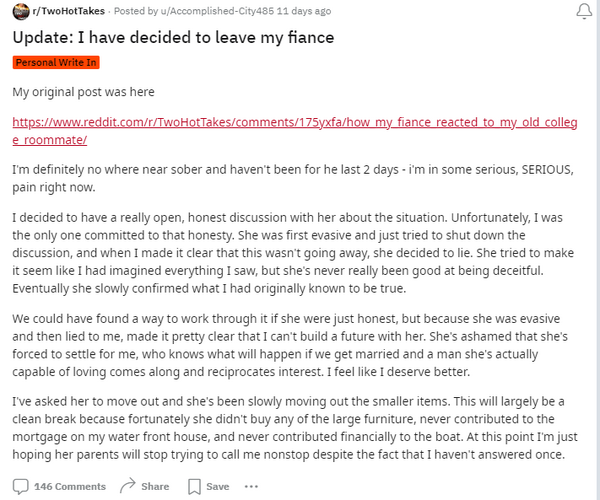This screenshot has height=500, width=600.
Task: Click the Save bookmark icon
Action: pyautogui.click(x=194, y=487)
